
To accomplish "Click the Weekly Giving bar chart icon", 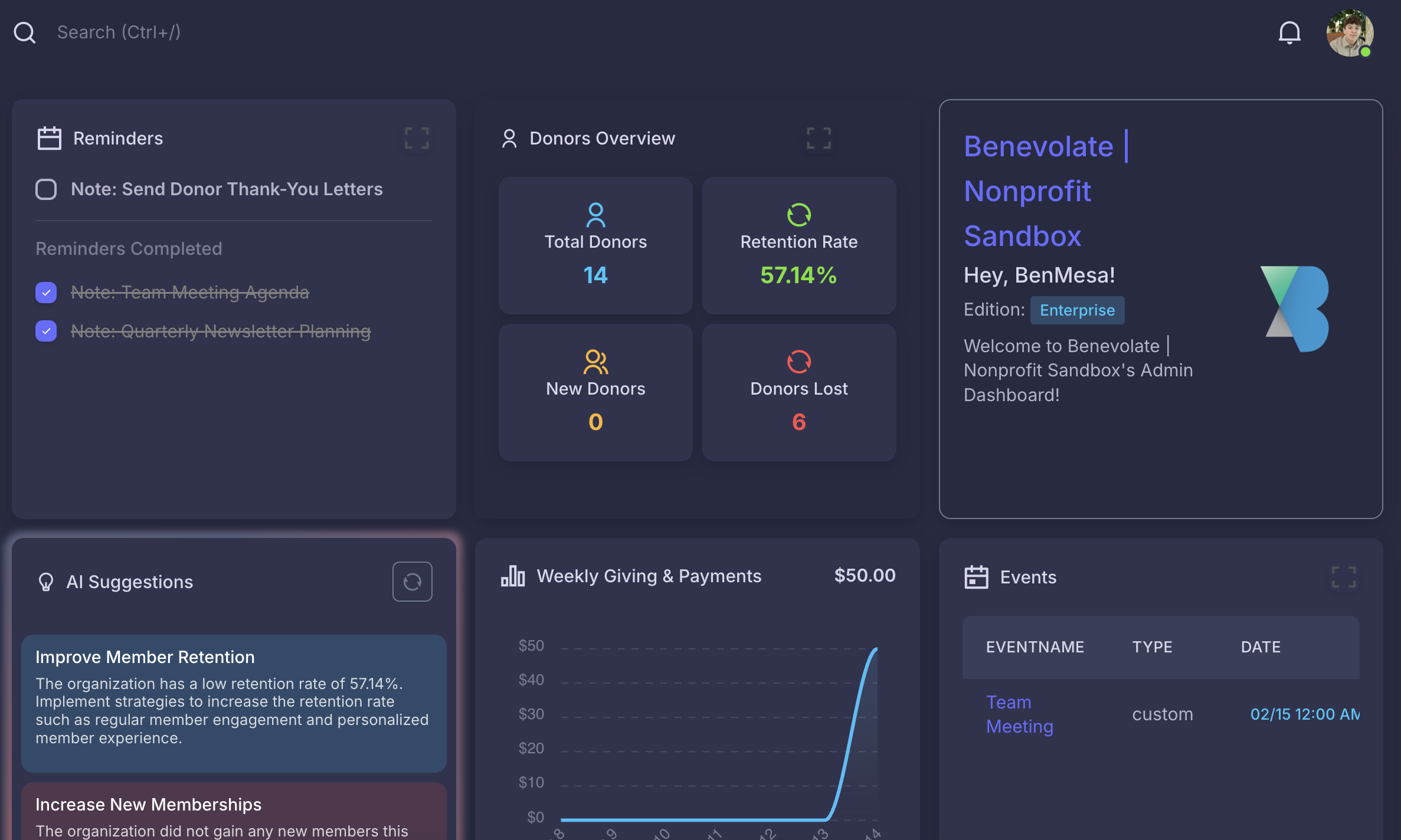I will pyautogui.click(x=512, y=576).
